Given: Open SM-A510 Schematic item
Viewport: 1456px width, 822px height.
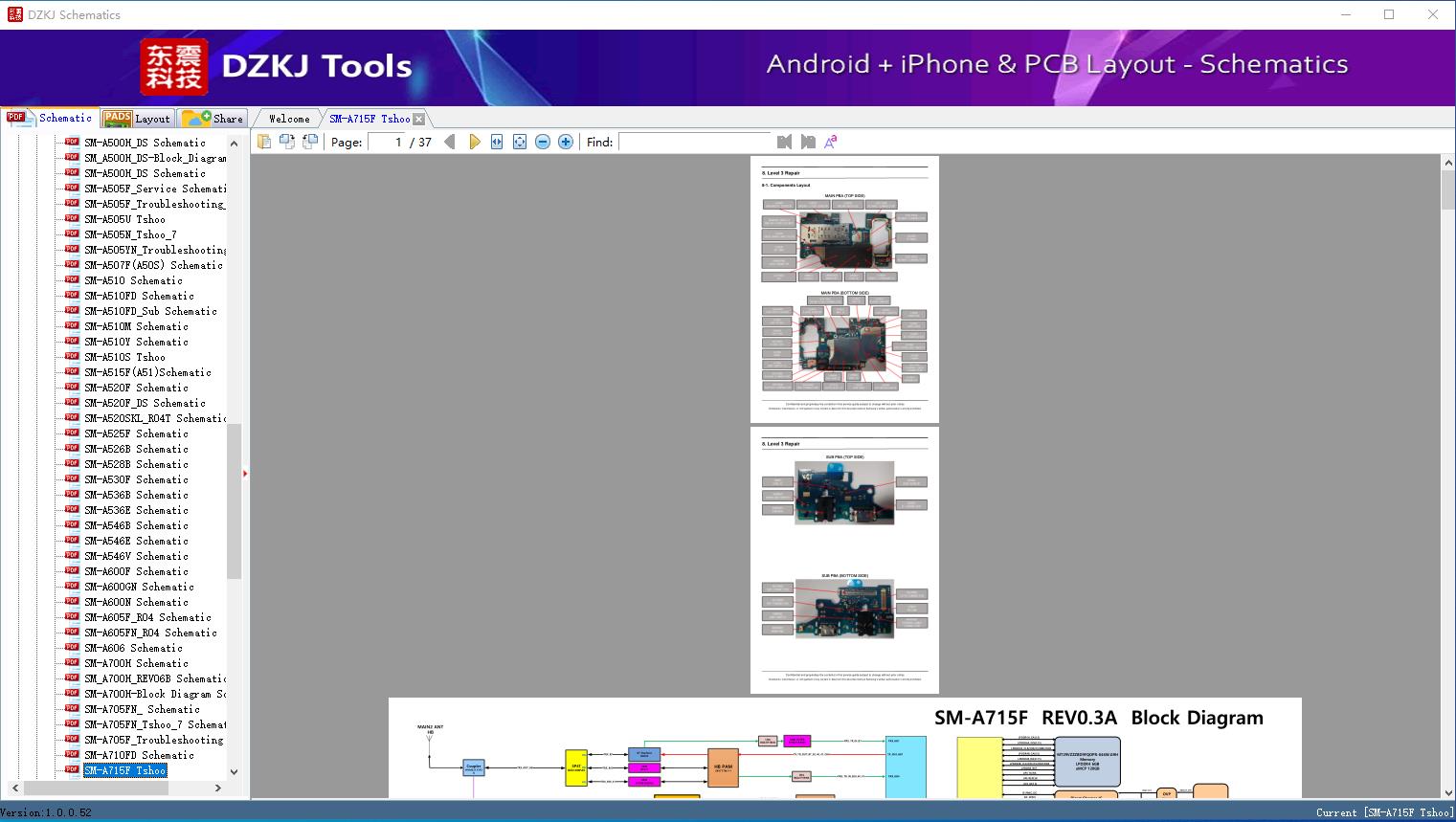Looking at the screenshot, I should (x=133, y=280).
